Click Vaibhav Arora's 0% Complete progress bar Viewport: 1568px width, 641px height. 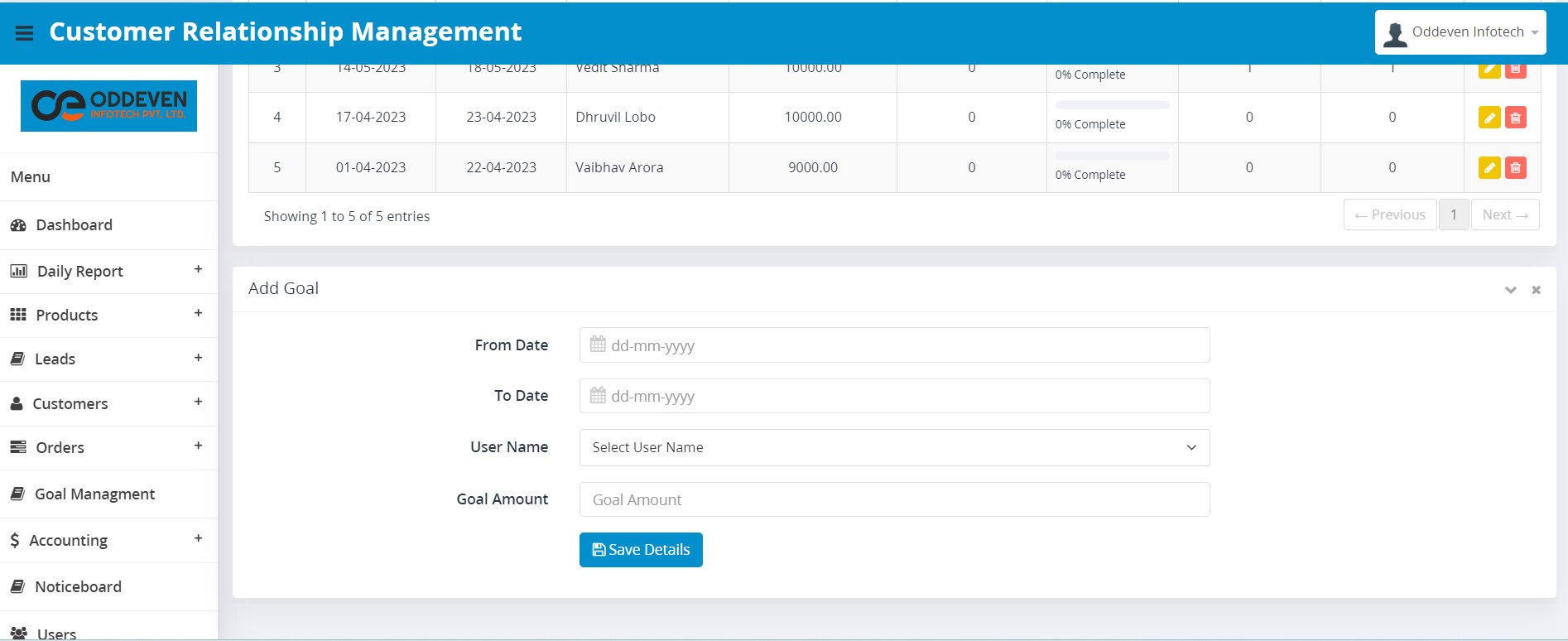pyautogui.click(x=1112, y=156)
